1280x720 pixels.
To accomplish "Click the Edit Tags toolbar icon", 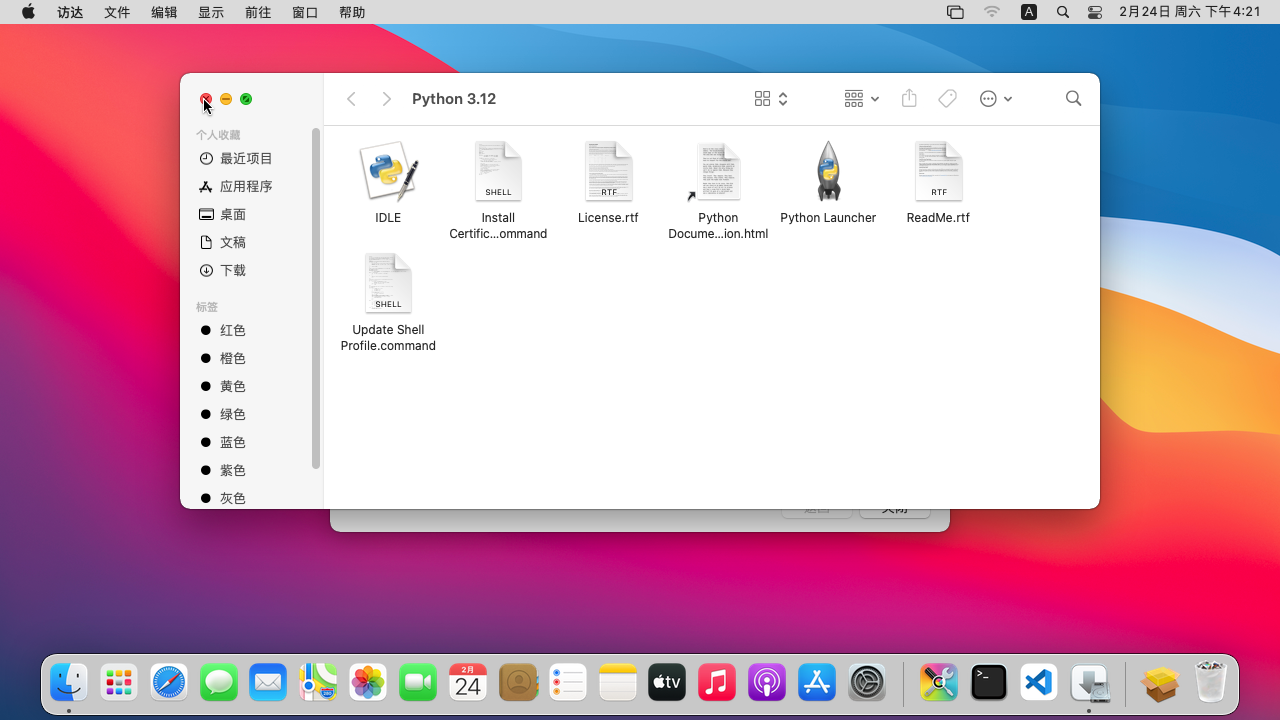I will (947, 98).
